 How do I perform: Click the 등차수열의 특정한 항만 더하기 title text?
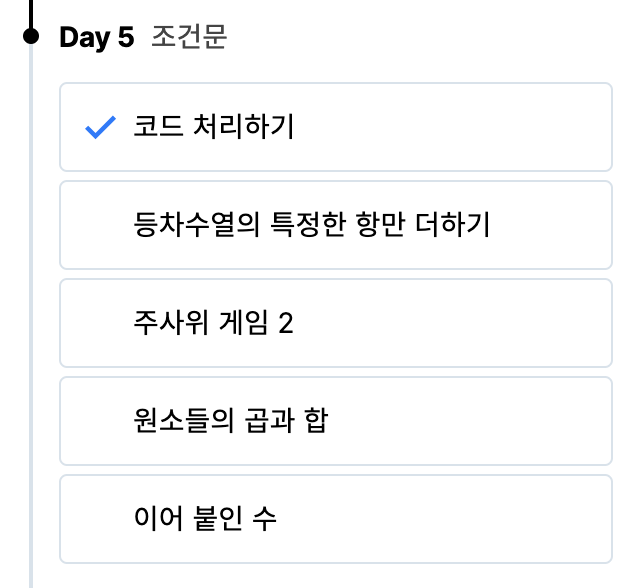311,226
